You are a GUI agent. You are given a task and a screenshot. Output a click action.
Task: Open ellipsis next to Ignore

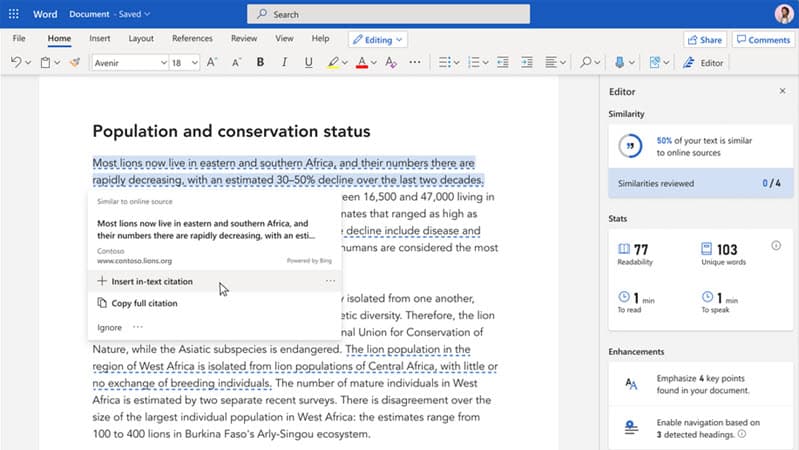click(138, 327)
